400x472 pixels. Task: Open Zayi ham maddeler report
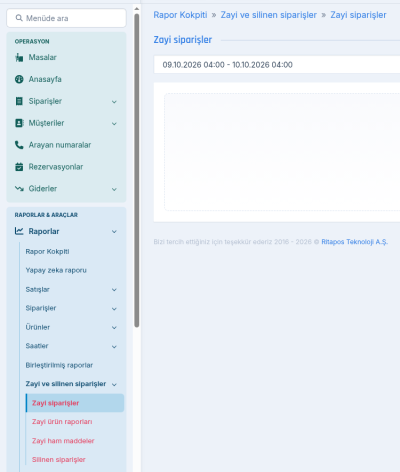point(63,441)
